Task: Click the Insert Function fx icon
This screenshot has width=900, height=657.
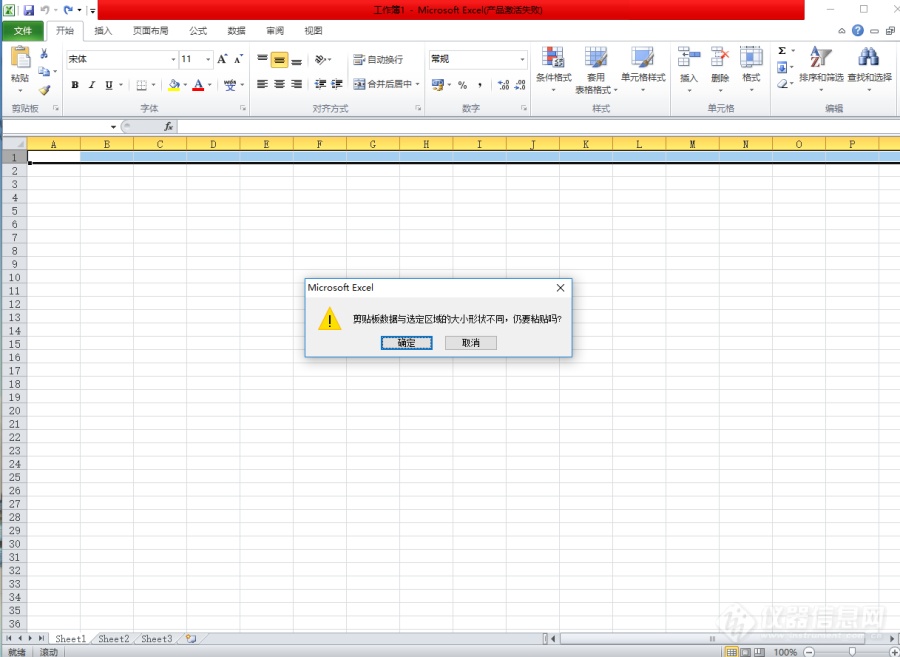Action: (x=169, y=127)
